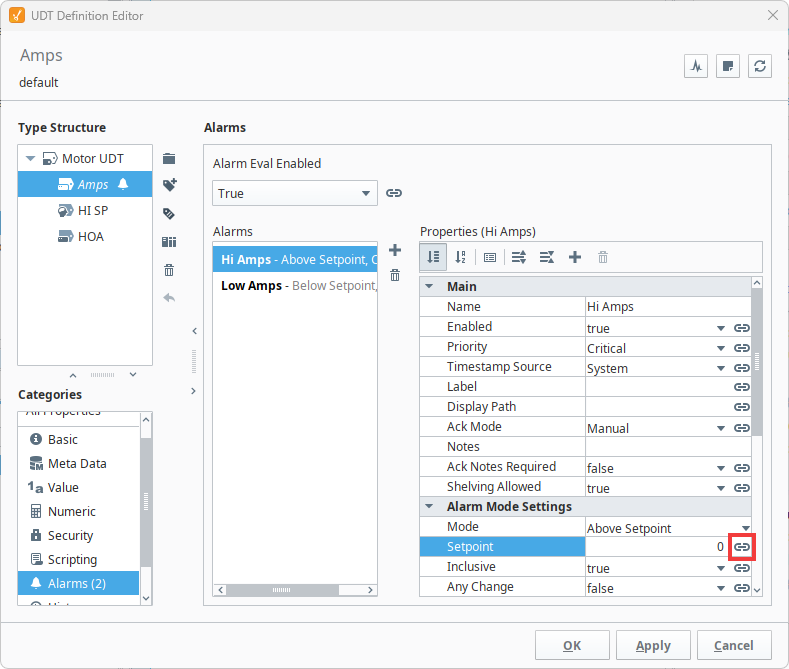Click the documentation note icon in header

pyautogui.click(x=728, y=66)
